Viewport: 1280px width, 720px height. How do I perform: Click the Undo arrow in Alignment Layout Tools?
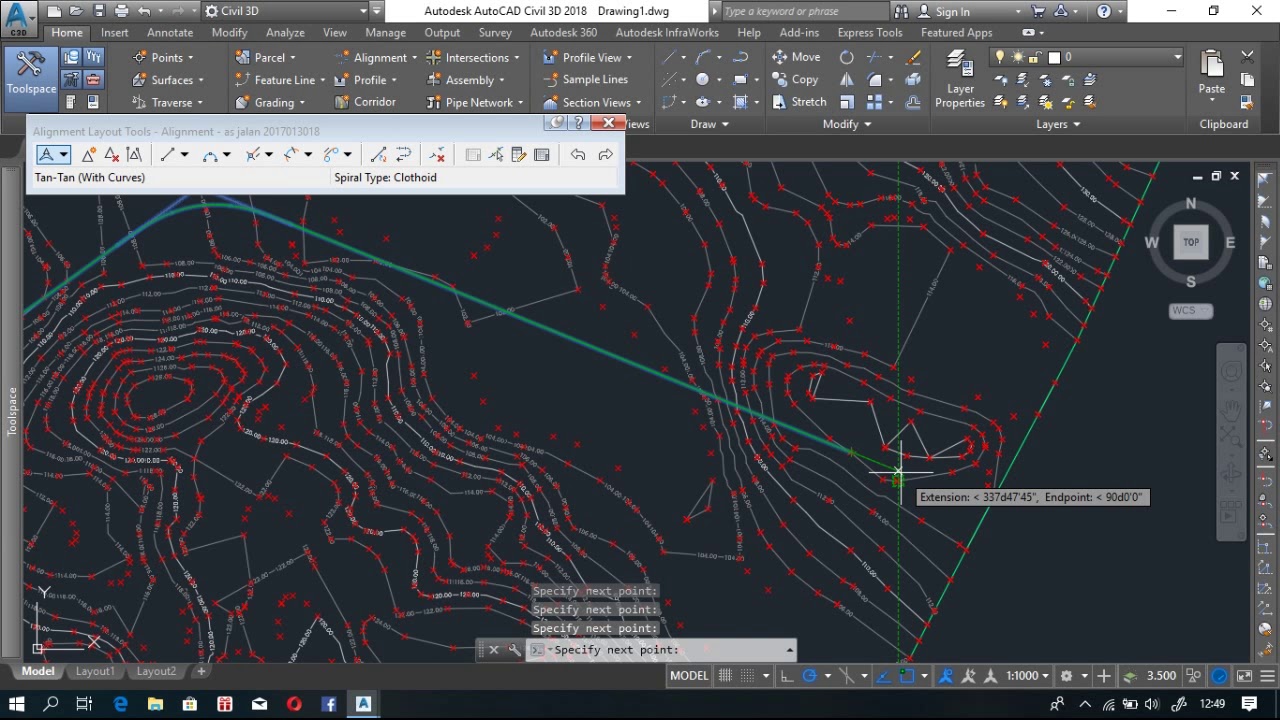[578, 154]
